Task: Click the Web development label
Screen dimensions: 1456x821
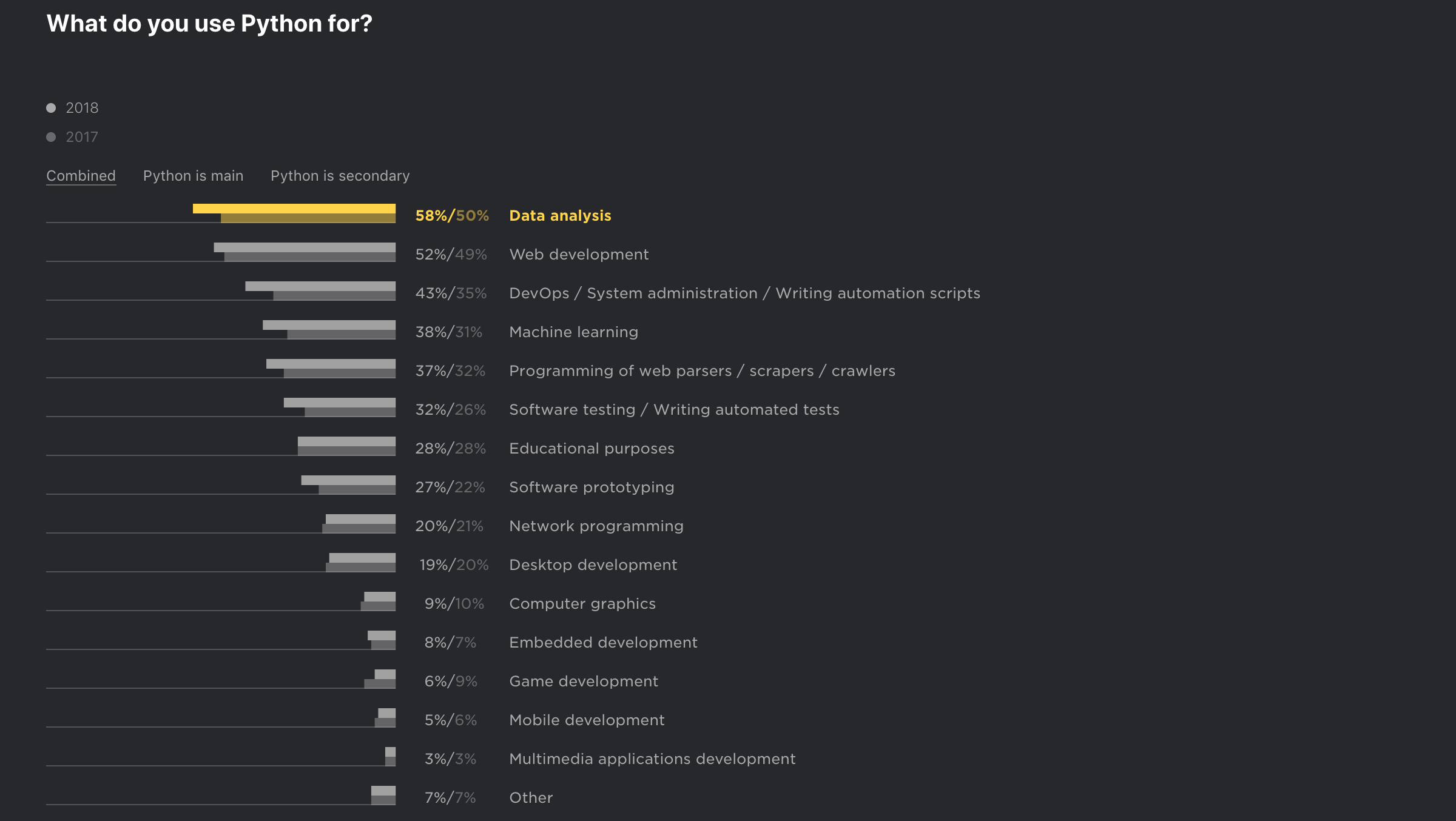Action: (579, 255)
